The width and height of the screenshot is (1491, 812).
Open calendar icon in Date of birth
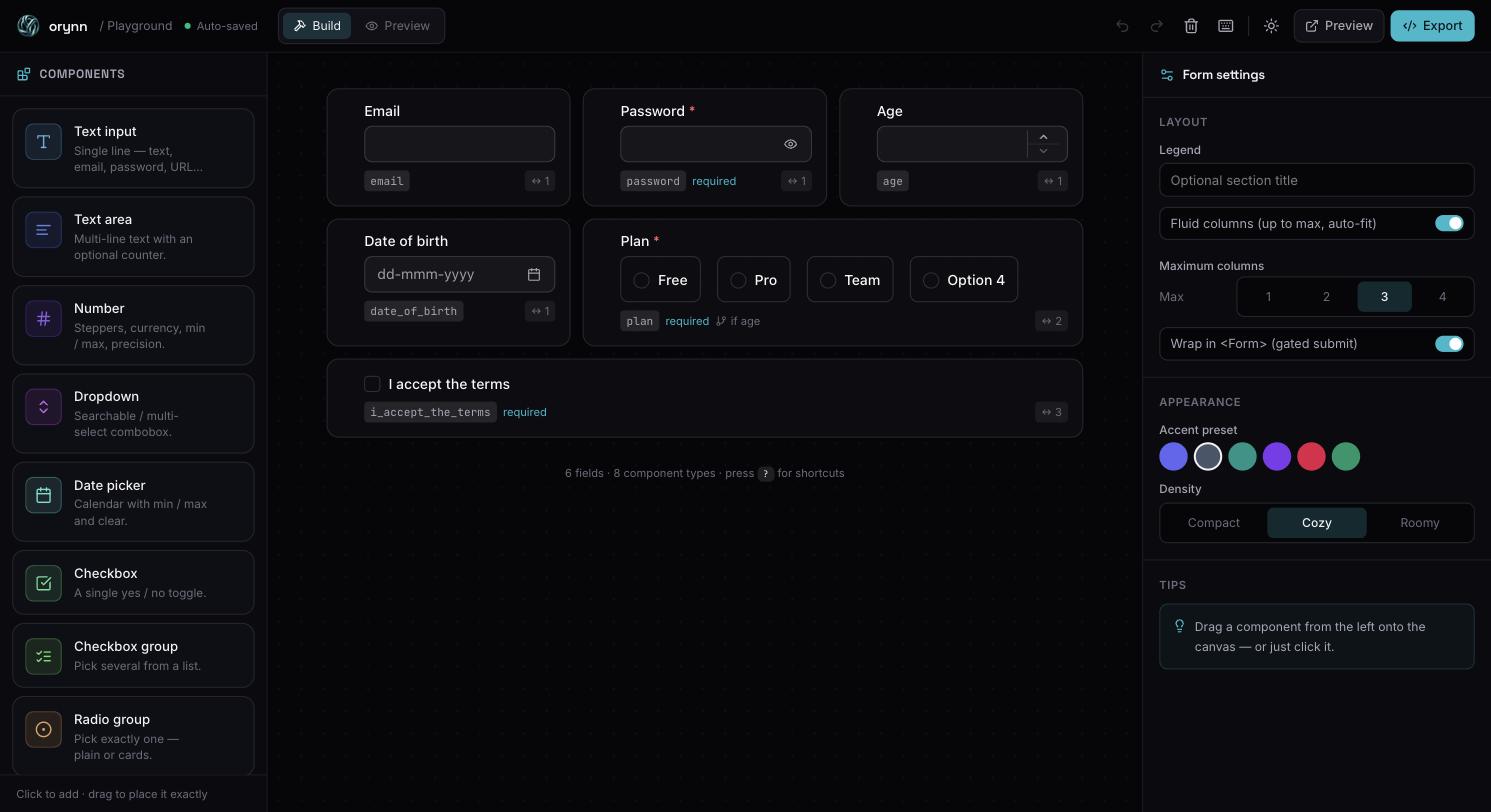coord(534,274)
